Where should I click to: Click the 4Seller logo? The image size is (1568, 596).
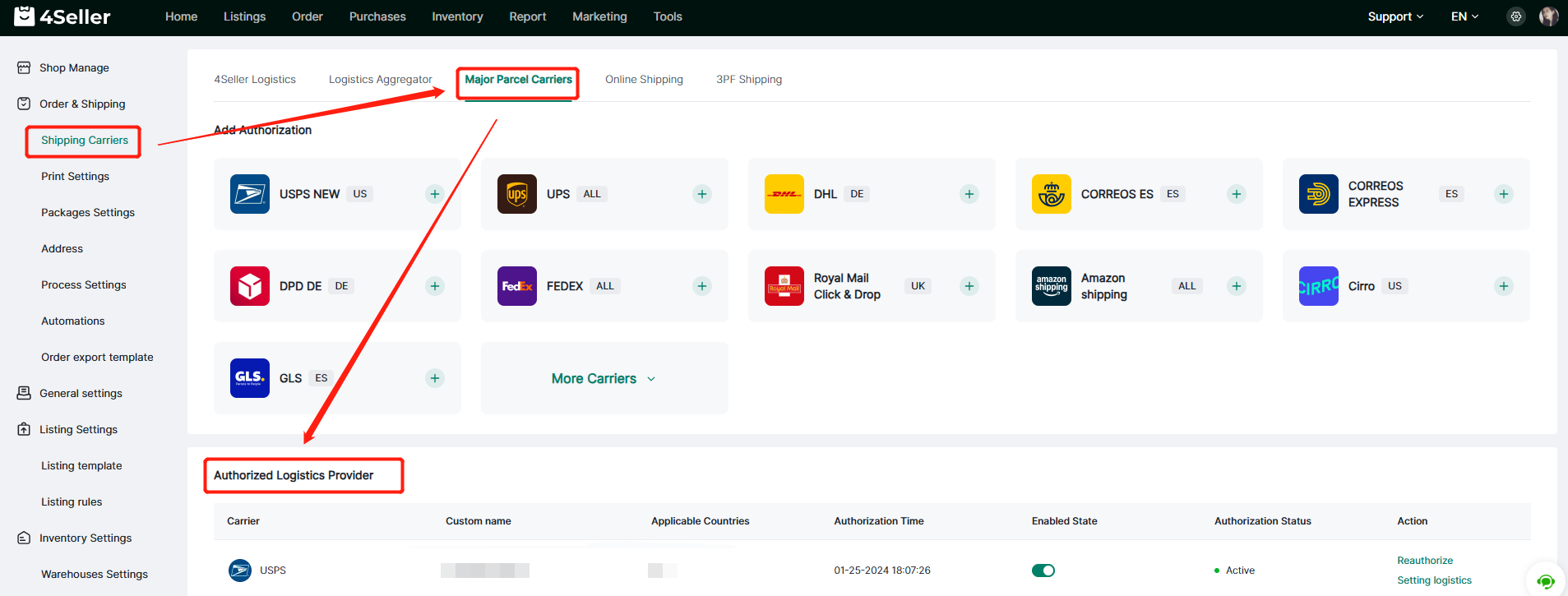(62, 16)
